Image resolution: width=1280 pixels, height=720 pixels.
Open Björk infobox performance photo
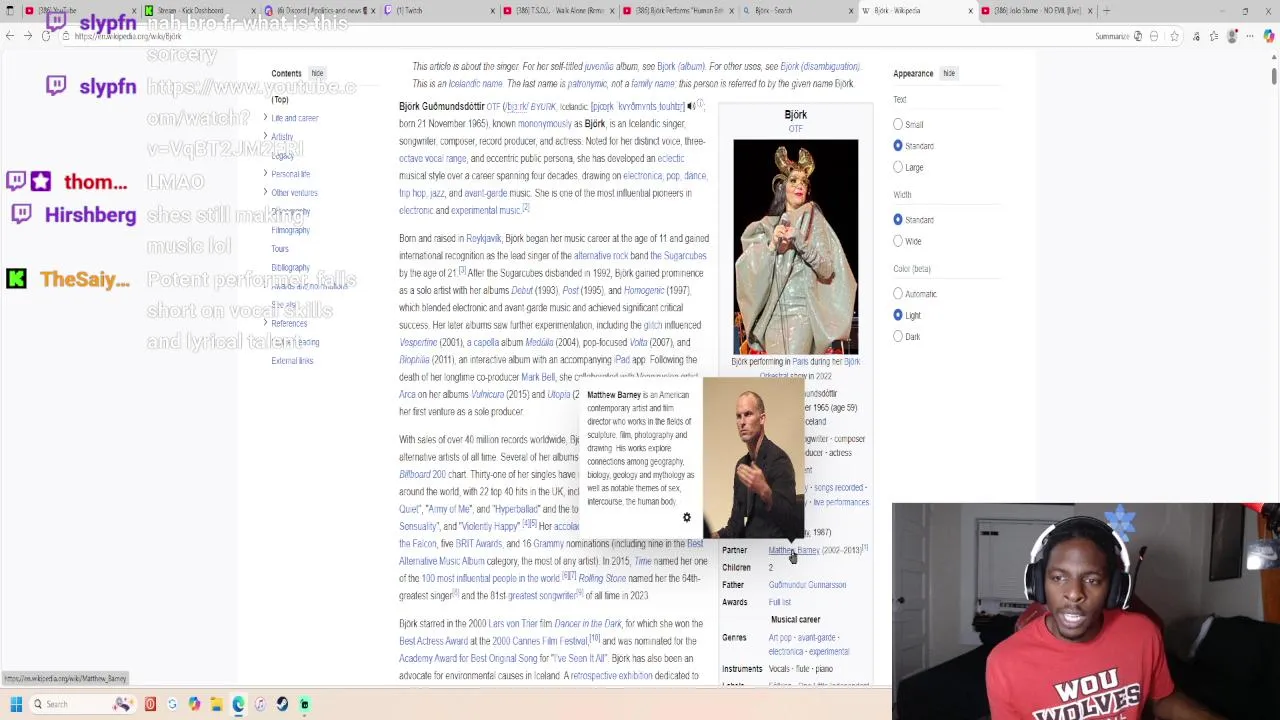(795, 247)
